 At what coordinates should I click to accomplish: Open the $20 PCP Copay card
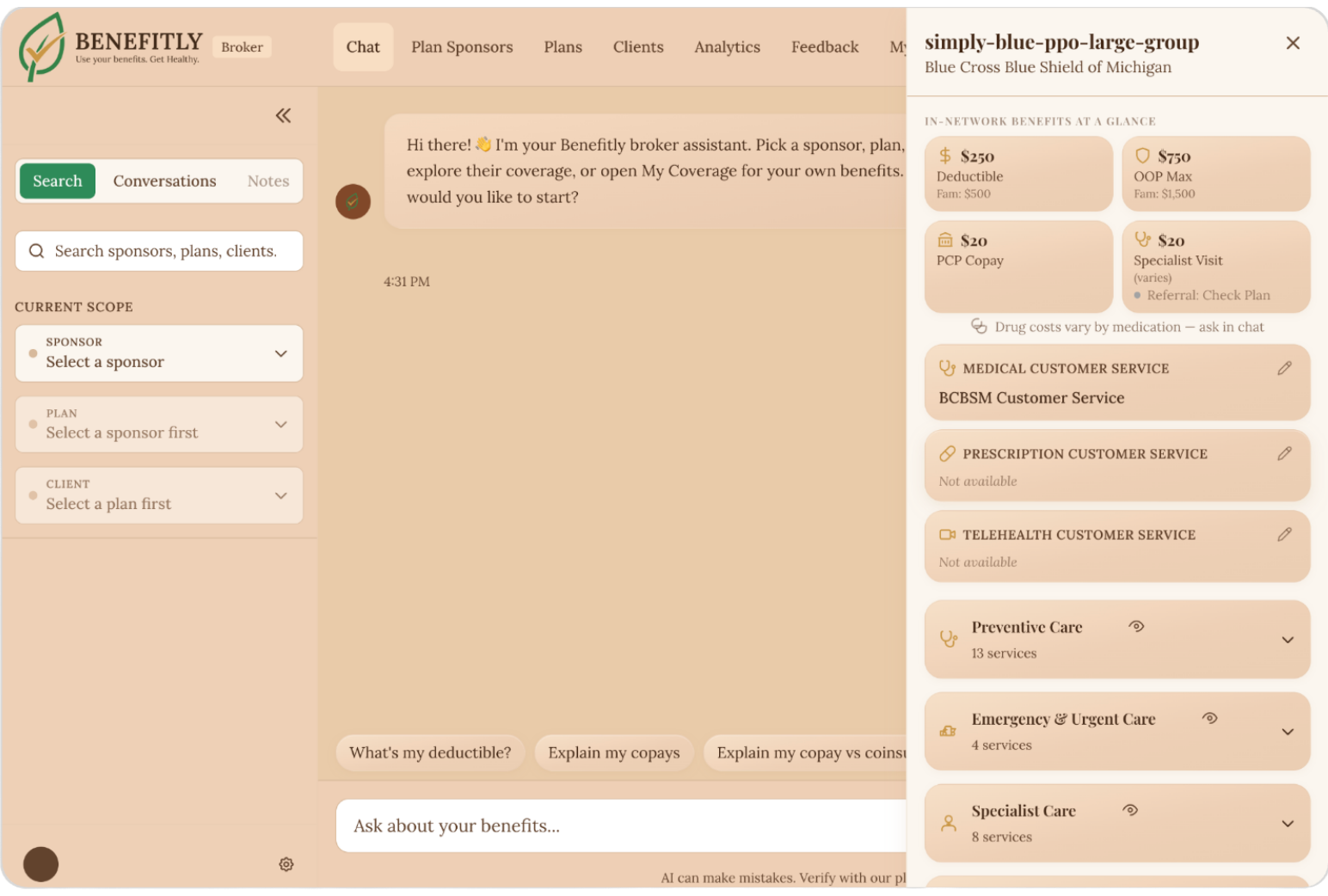[x=1018, y=267]
